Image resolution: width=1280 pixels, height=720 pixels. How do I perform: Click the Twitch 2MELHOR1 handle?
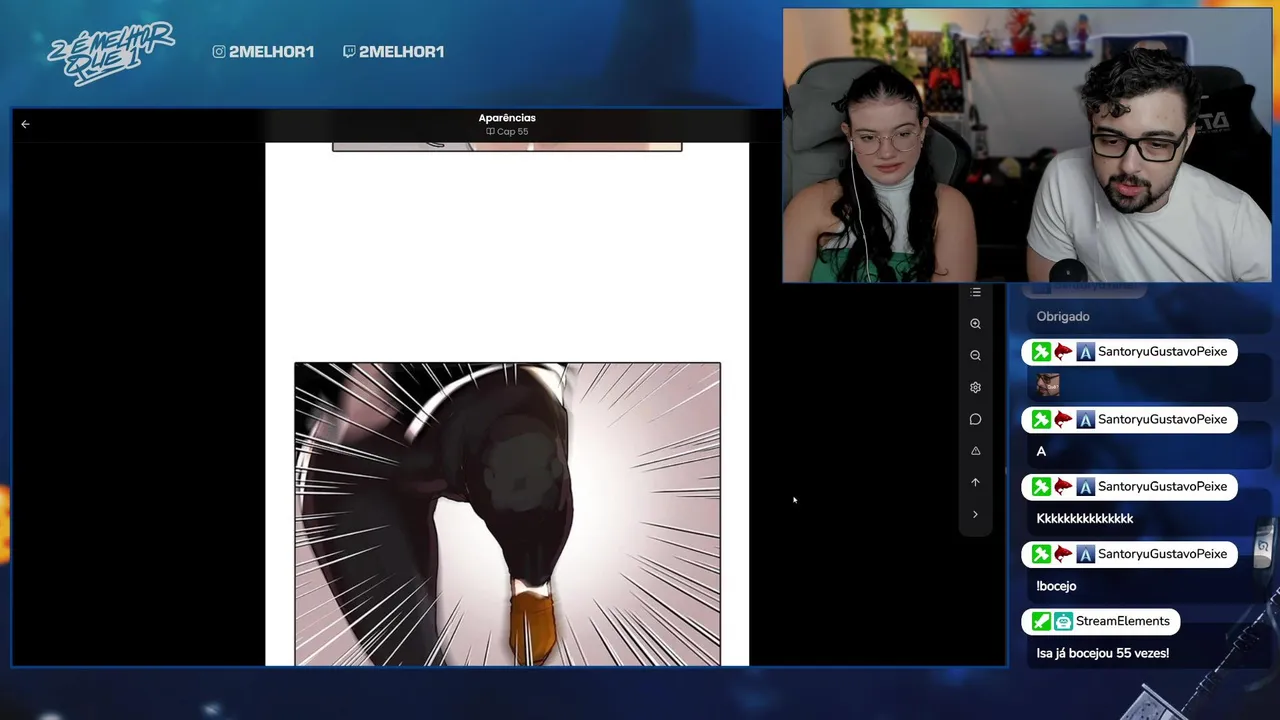tap(393, 51)
